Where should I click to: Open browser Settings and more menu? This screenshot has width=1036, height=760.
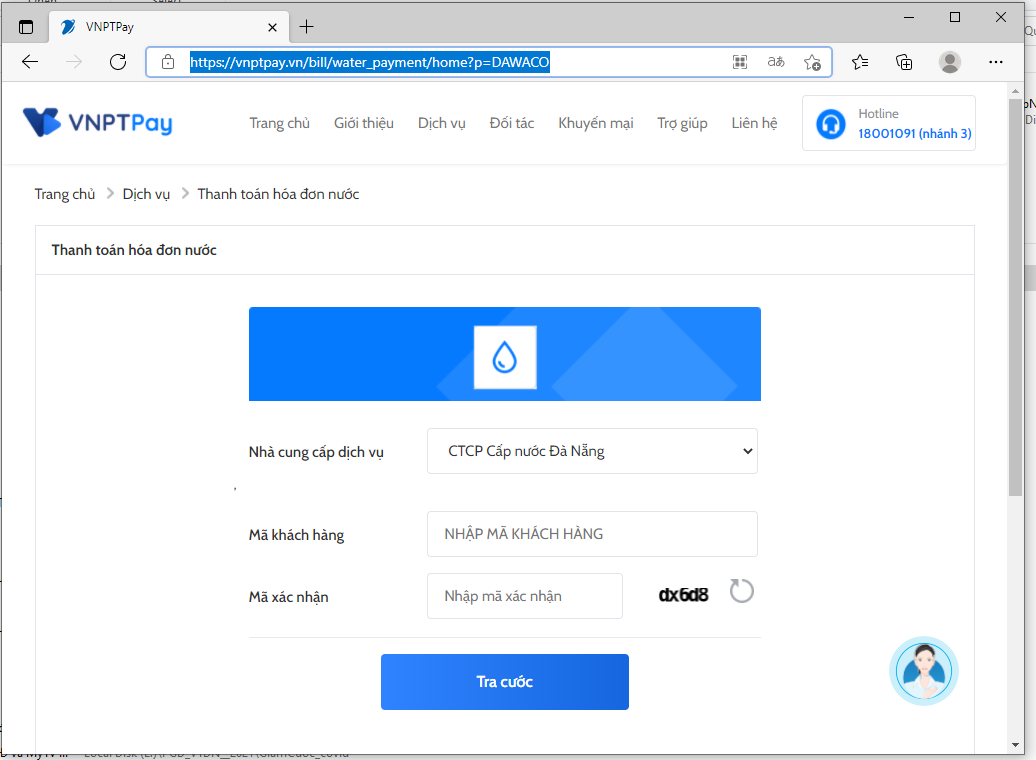[x=995, y=62]
